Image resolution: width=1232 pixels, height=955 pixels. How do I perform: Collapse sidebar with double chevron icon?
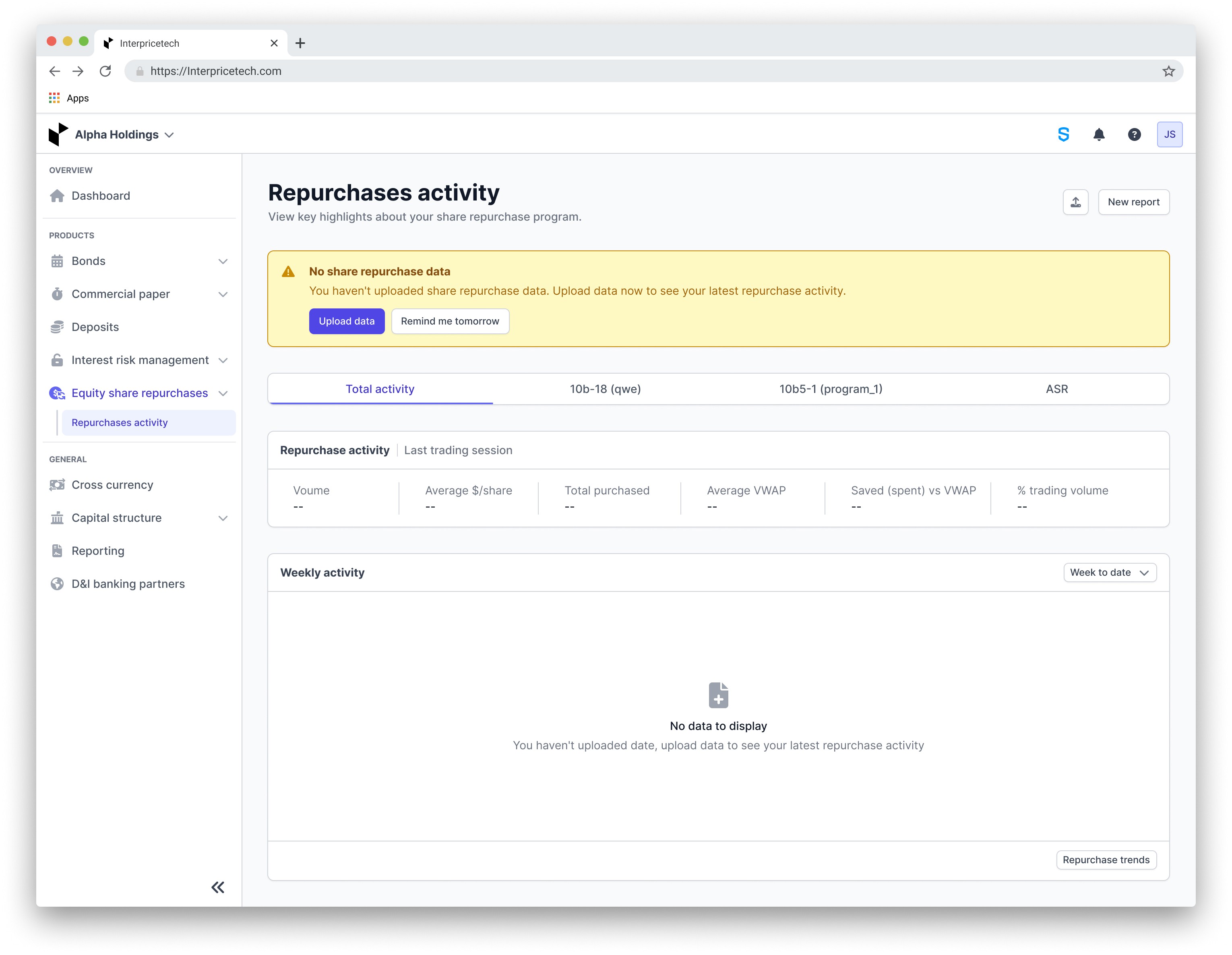(218, 887)
